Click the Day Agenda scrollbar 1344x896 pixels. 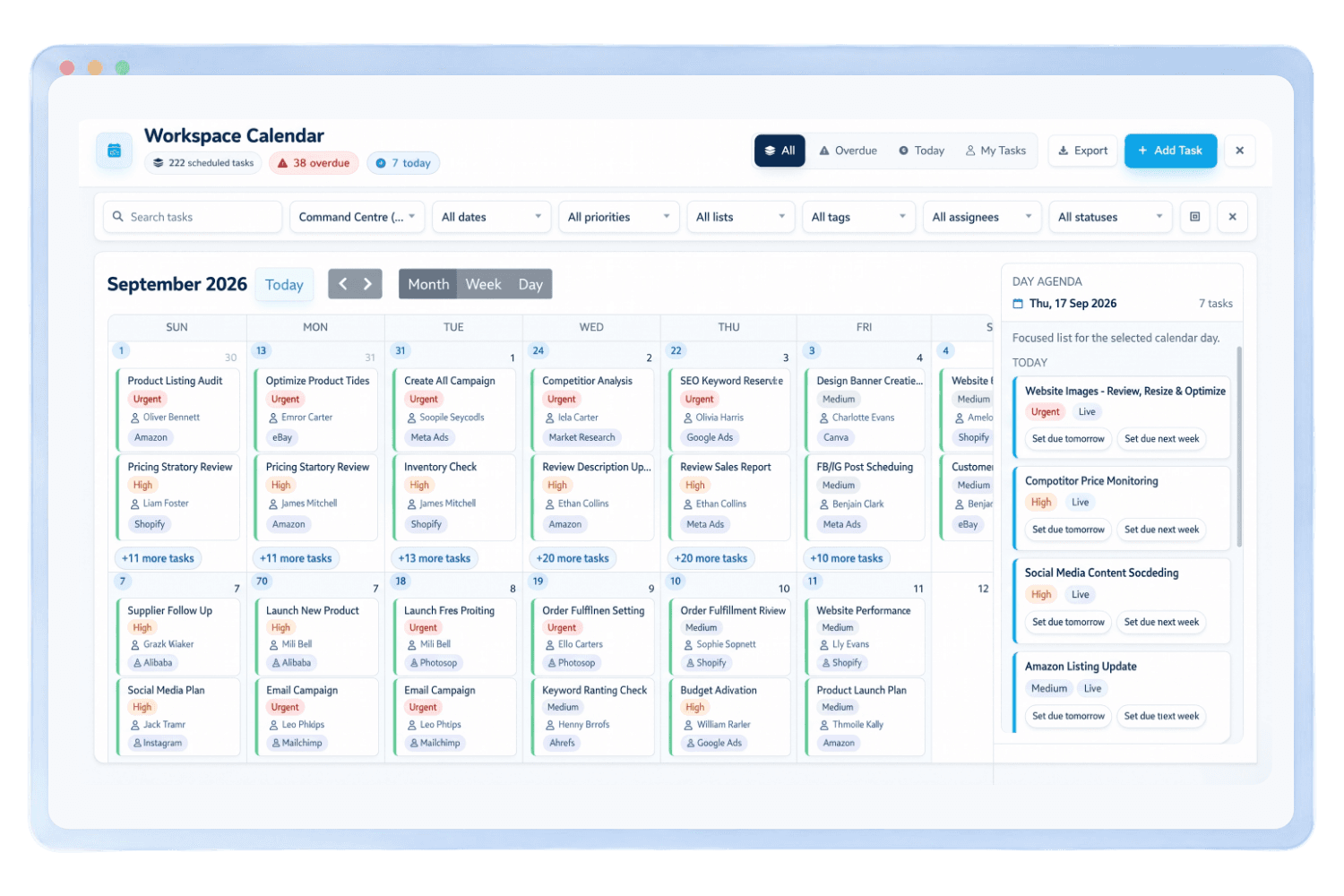pos(1239,446)
